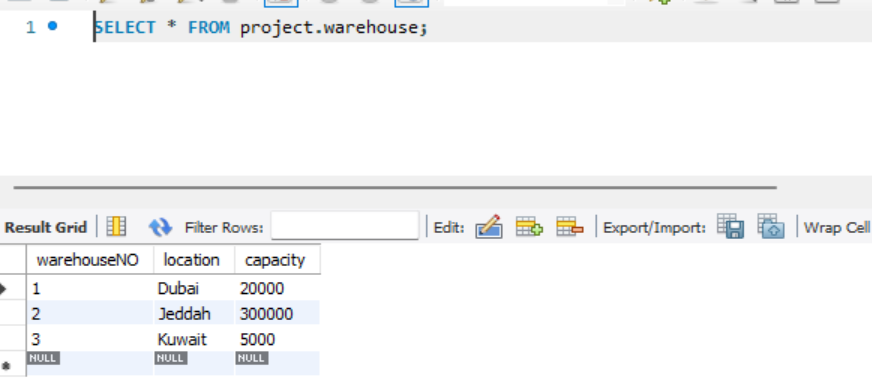
Task: Insert a new row using the add-row icon
Action: (x=529, y=226)
